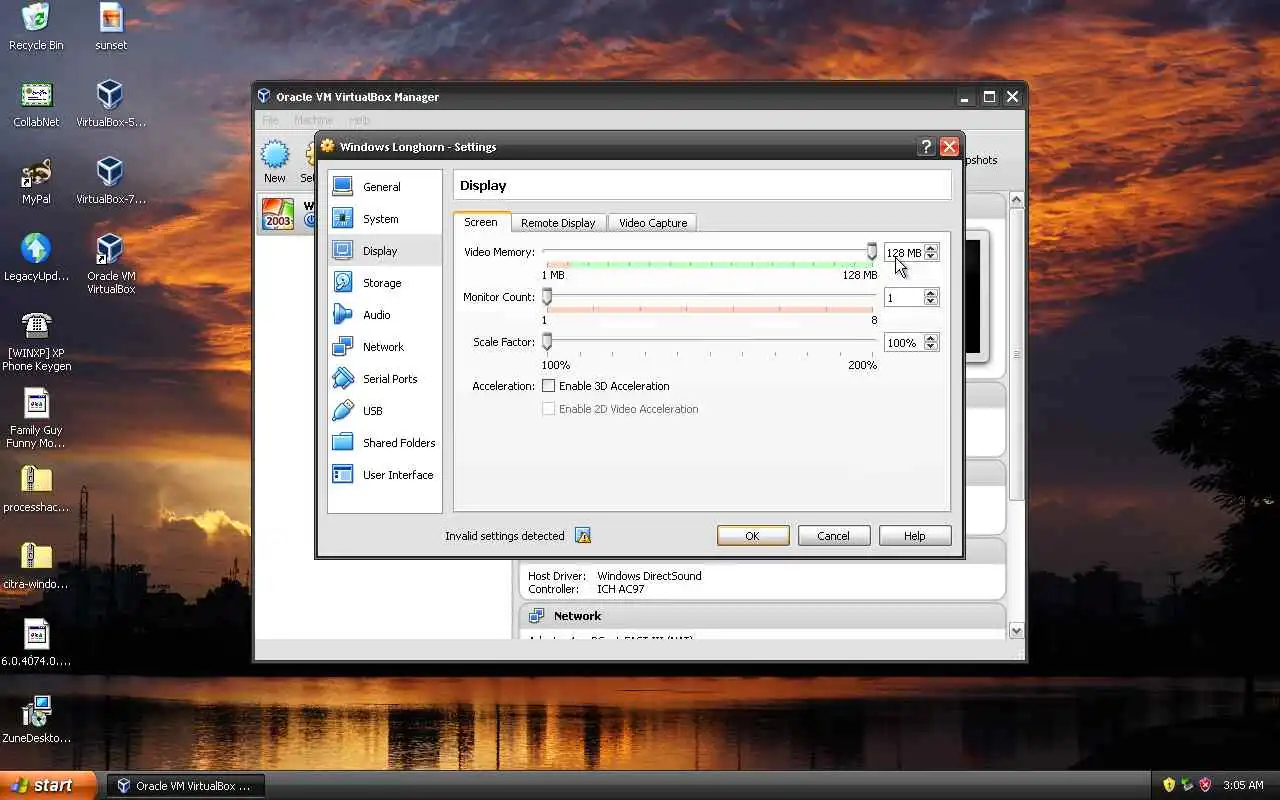Click the Scale Factor slider handle
This screenshot has height=800, width=1280.
(x=547, y=342)
